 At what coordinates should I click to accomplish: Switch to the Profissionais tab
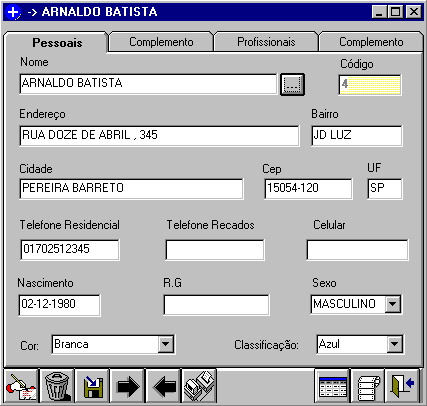click(x=266, y=42)
